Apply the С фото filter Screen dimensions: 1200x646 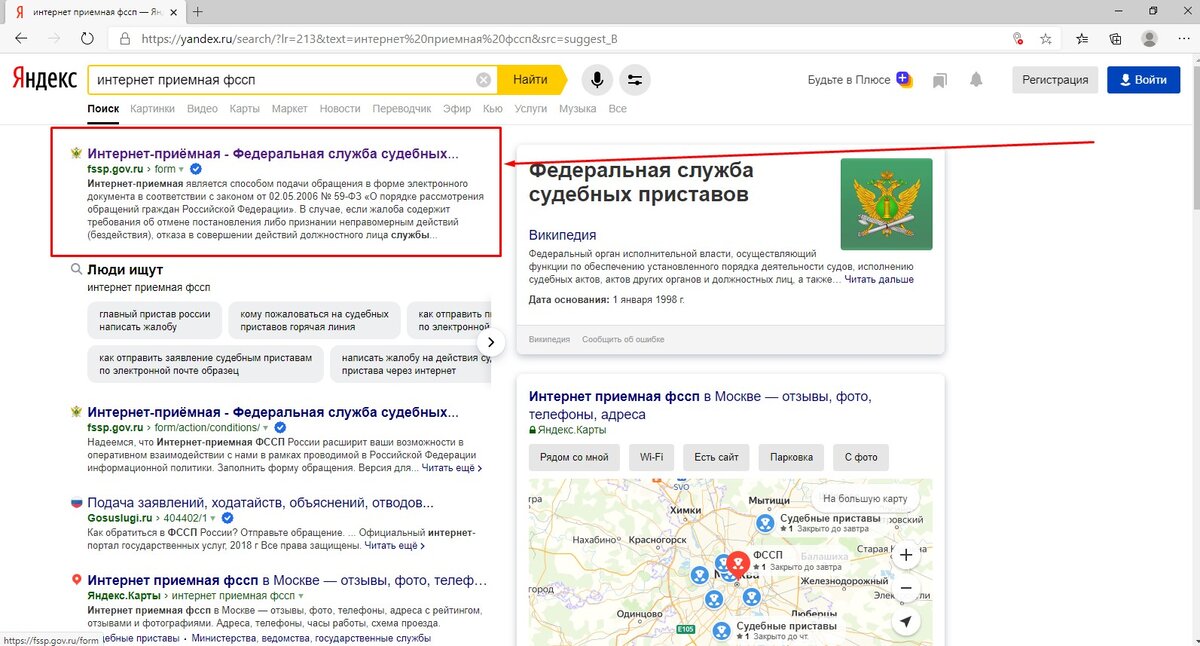[x=860, y=457]
